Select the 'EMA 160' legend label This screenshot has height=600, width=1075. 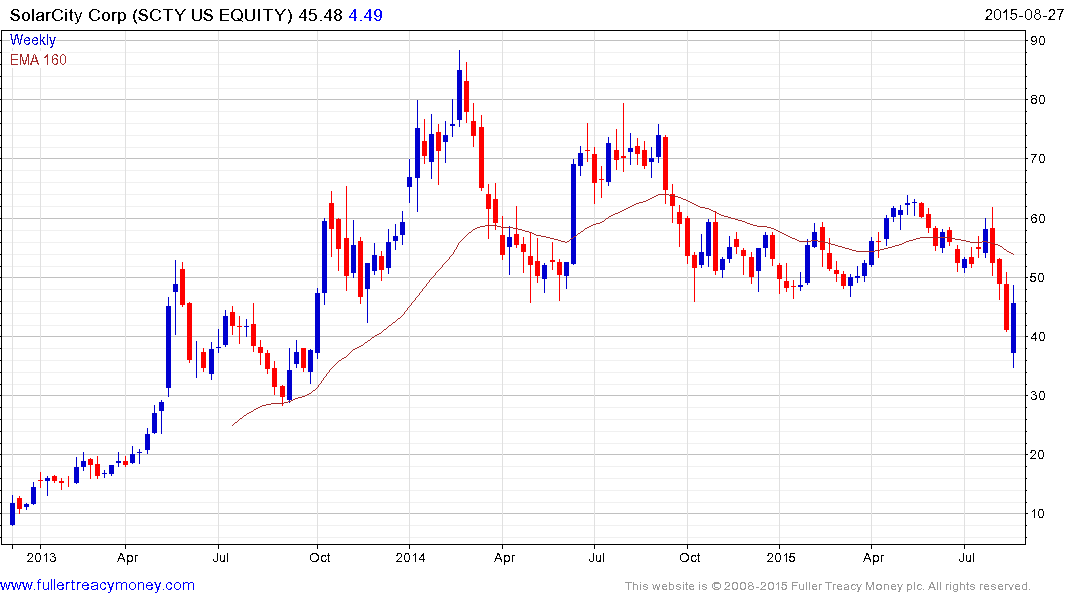coord(38,60)
